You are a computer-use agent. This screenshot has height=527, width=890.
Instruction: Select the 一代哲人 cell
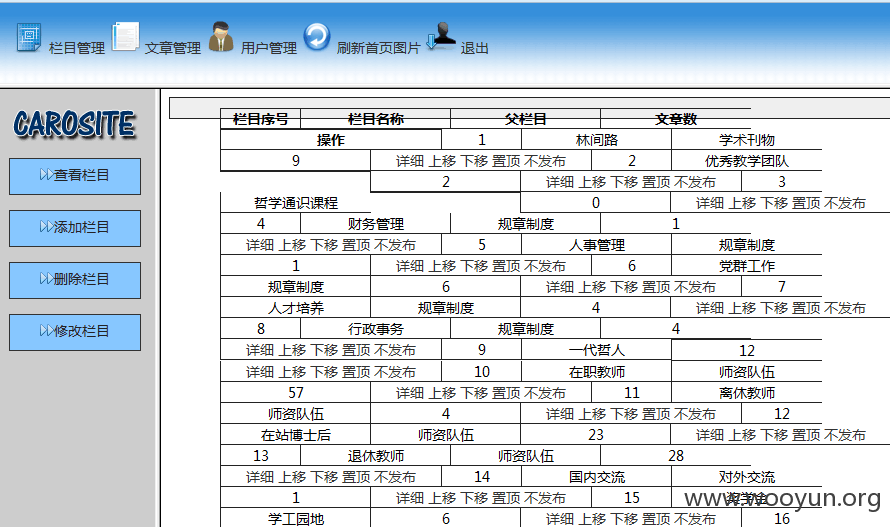(597, 350)
